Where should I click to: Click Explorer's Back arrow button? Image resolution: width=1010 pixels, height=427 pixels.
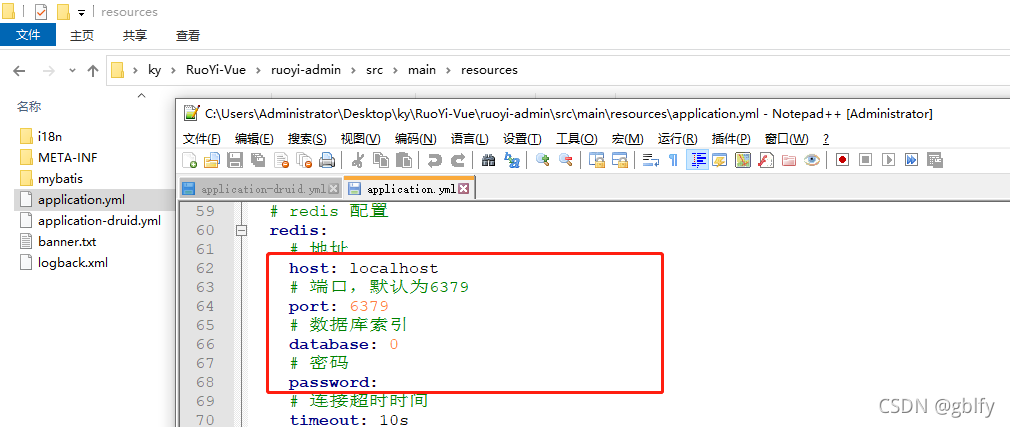click(x=19, y=70)
